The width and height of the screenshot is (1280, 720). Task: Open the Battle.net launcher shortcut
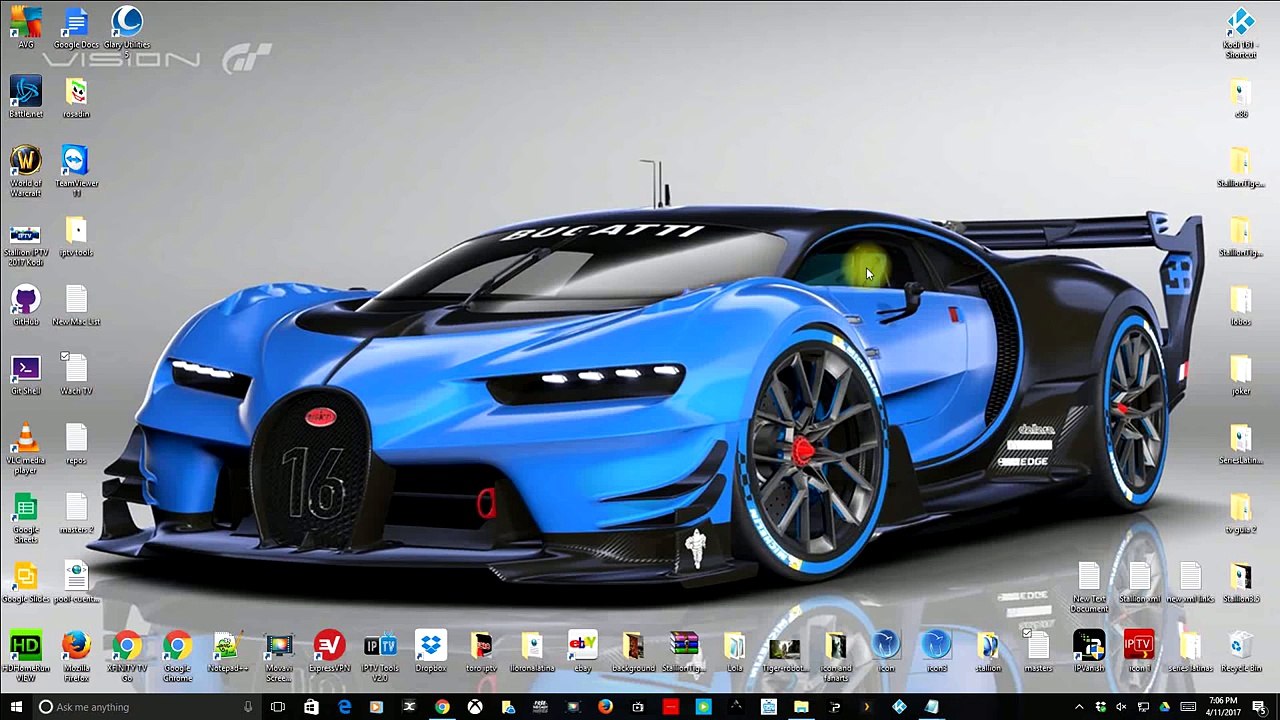(26, 97)
